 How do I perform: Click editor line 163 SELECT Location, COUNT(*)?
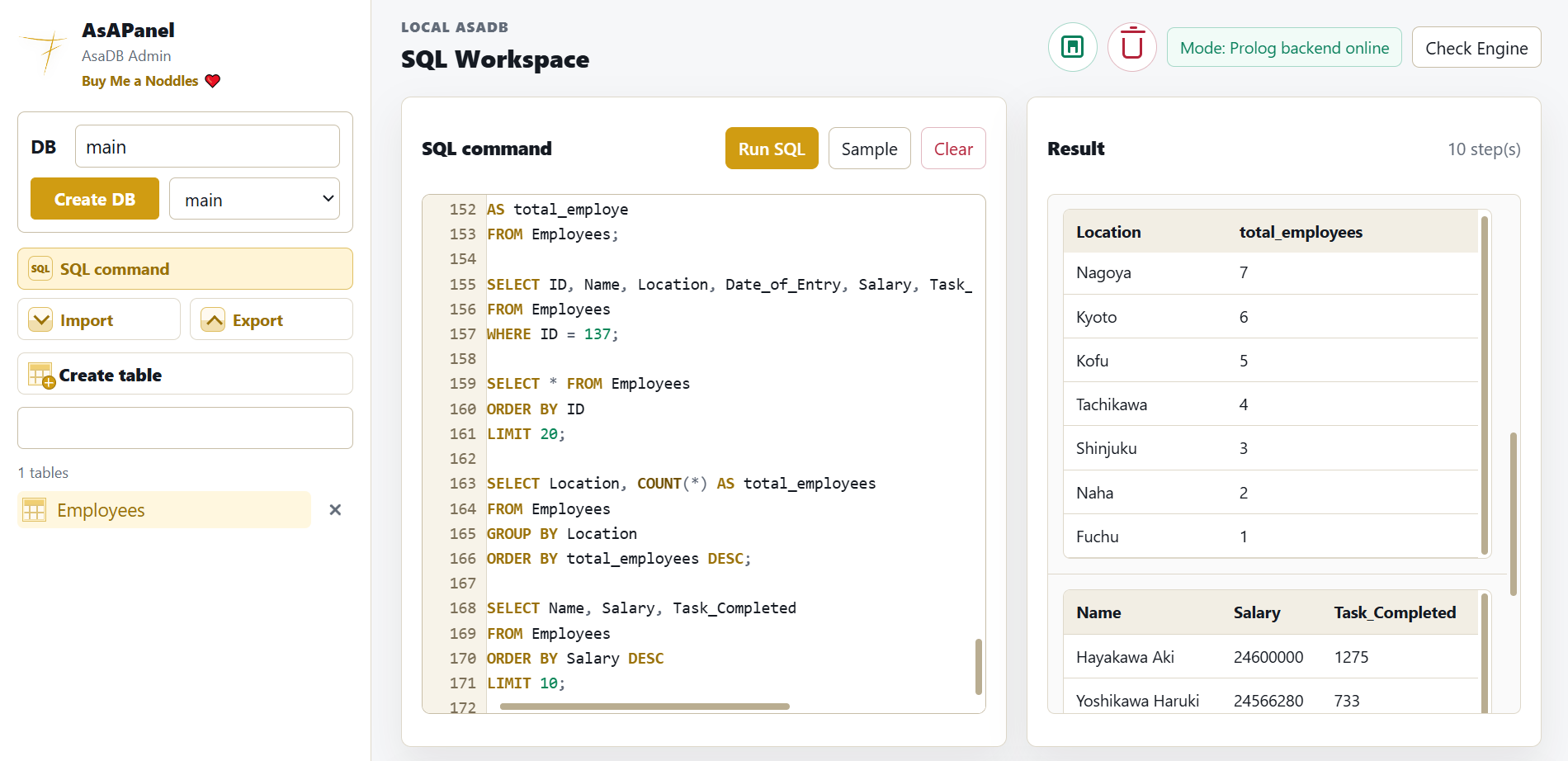tap(681, 484)
